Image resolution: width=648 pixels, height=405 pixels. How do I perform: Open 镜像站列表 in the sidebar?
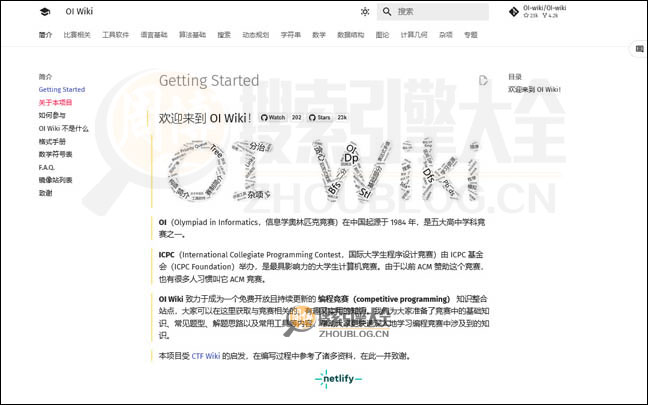pos(55,180)
